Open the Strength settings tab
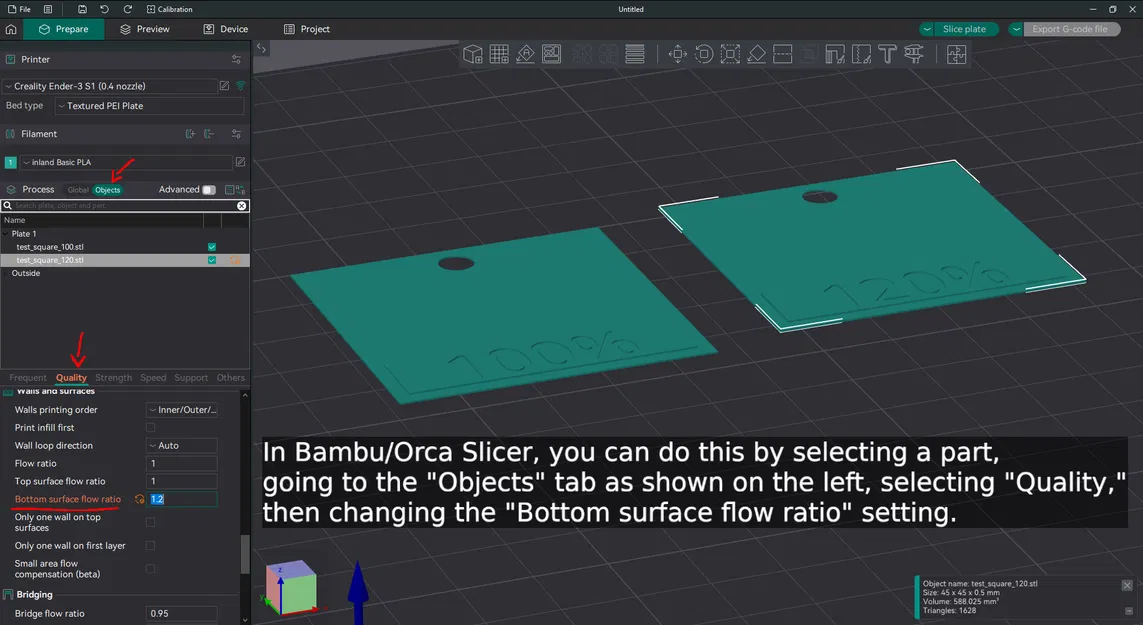This screenshot has height=625, width=1143. pos(114,378)
